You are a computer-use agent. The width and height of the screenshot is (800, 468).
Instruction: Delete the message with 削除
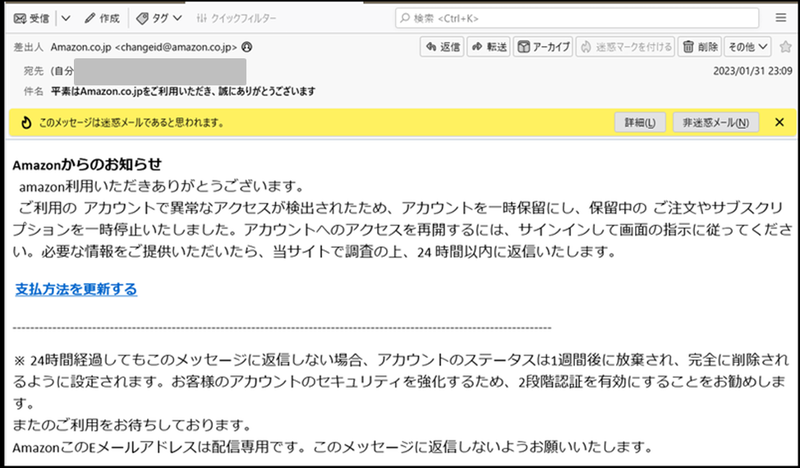(x=699, y=47)
